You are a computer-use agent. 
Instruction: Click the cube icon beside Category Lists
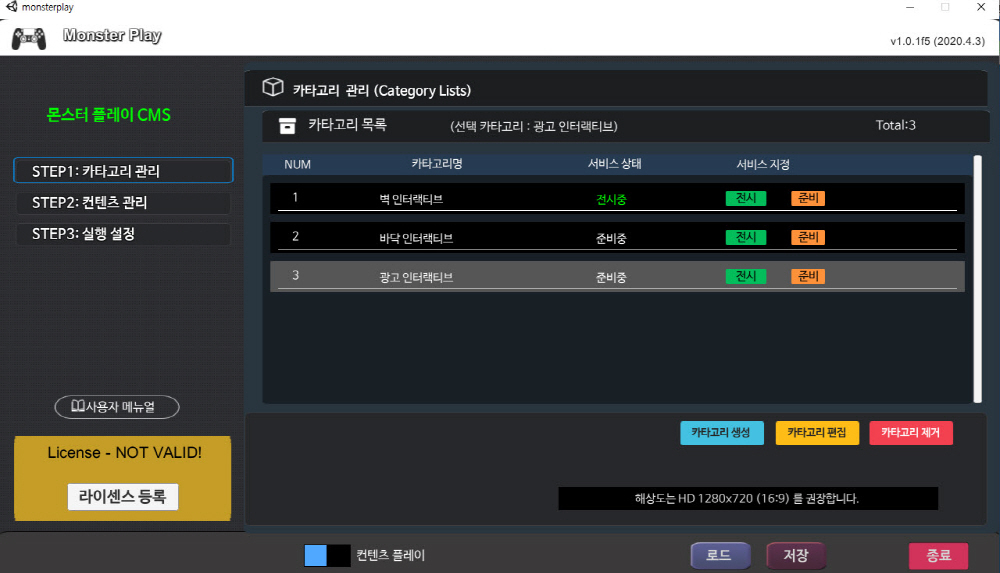[x=273, y=87]
